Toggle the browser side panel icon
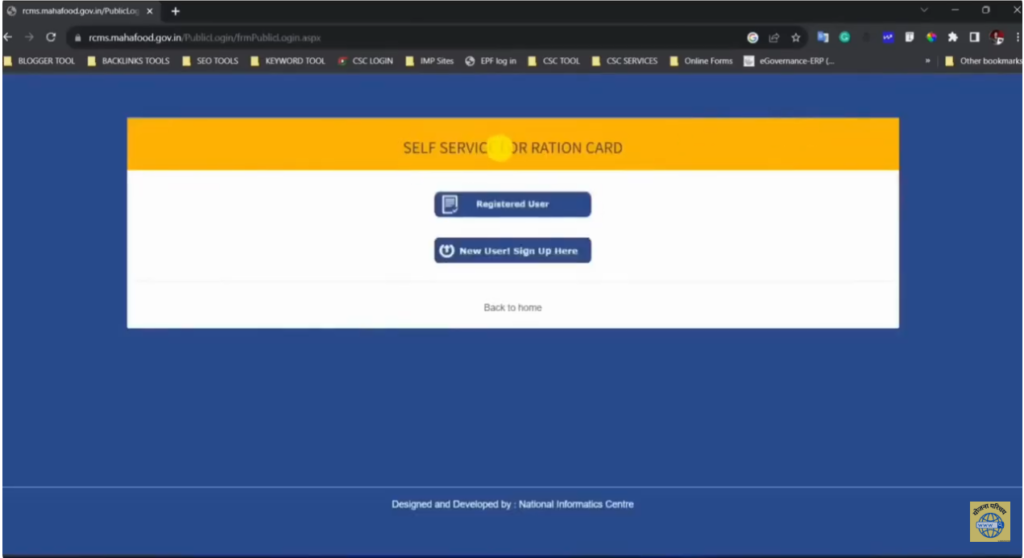1024x558 pixels. (974, 38)
